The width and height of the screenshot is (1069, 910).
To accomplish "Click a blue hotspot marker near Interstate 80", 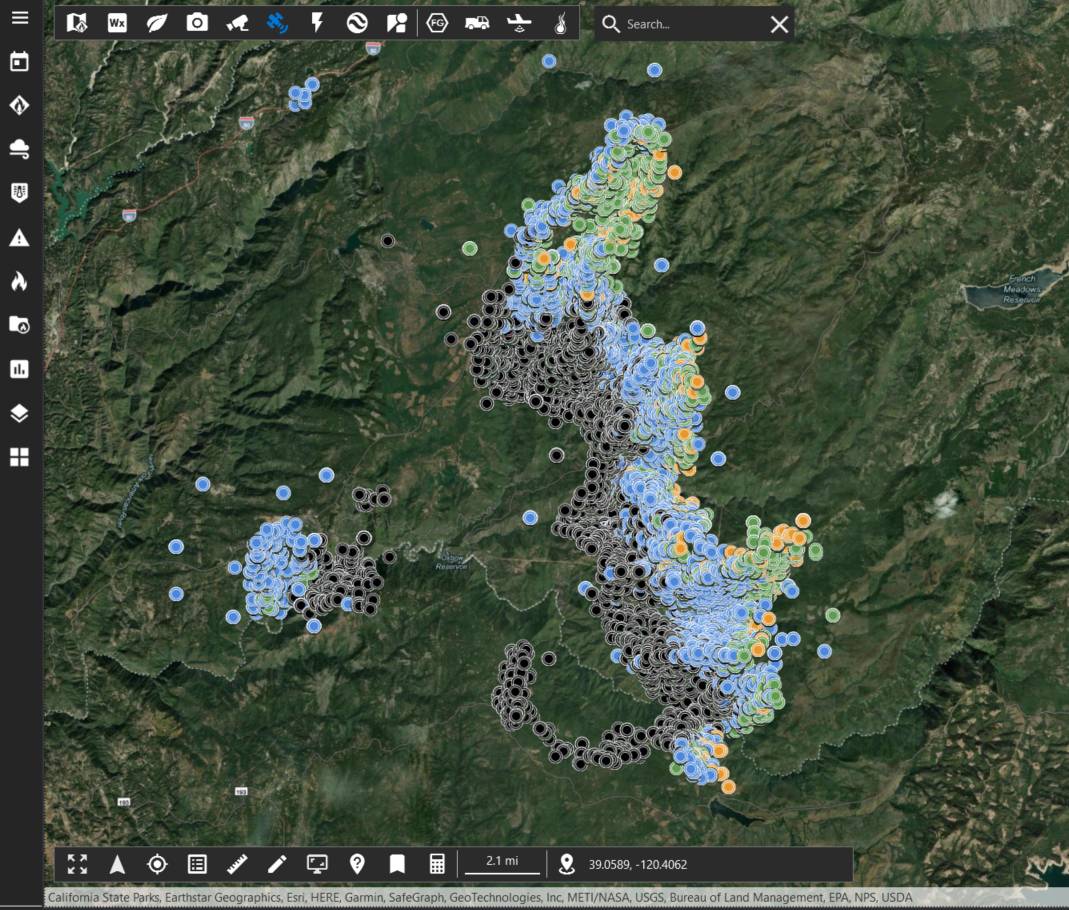I will [x=312, y=85].
